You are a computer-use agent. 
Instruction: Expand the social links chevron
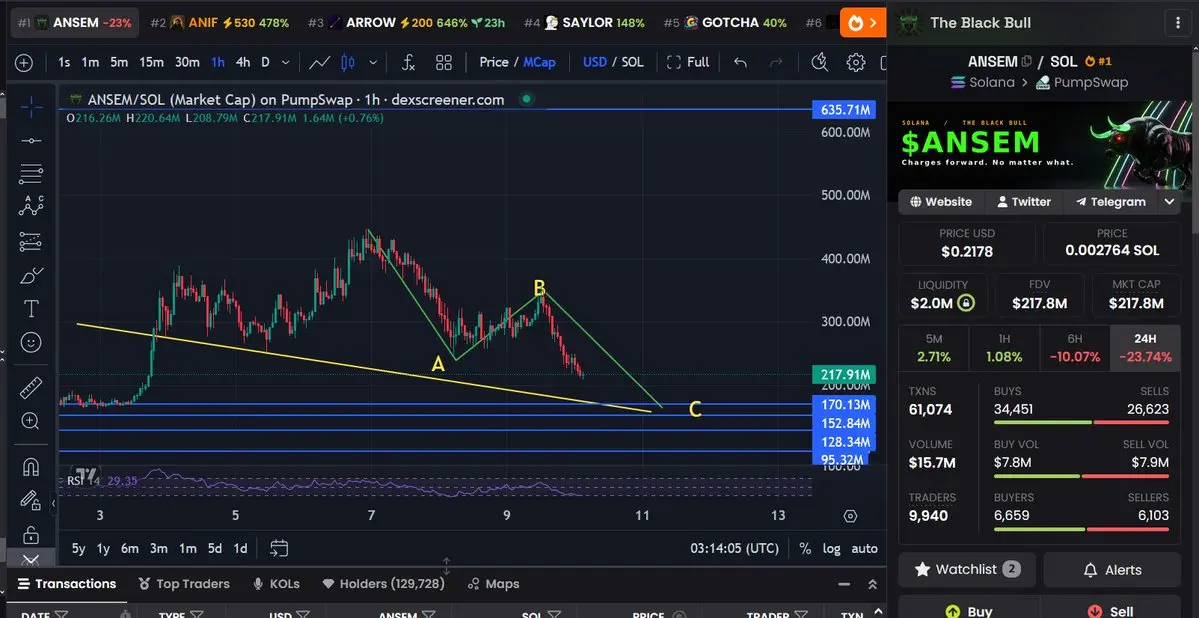pos(1169,202)
